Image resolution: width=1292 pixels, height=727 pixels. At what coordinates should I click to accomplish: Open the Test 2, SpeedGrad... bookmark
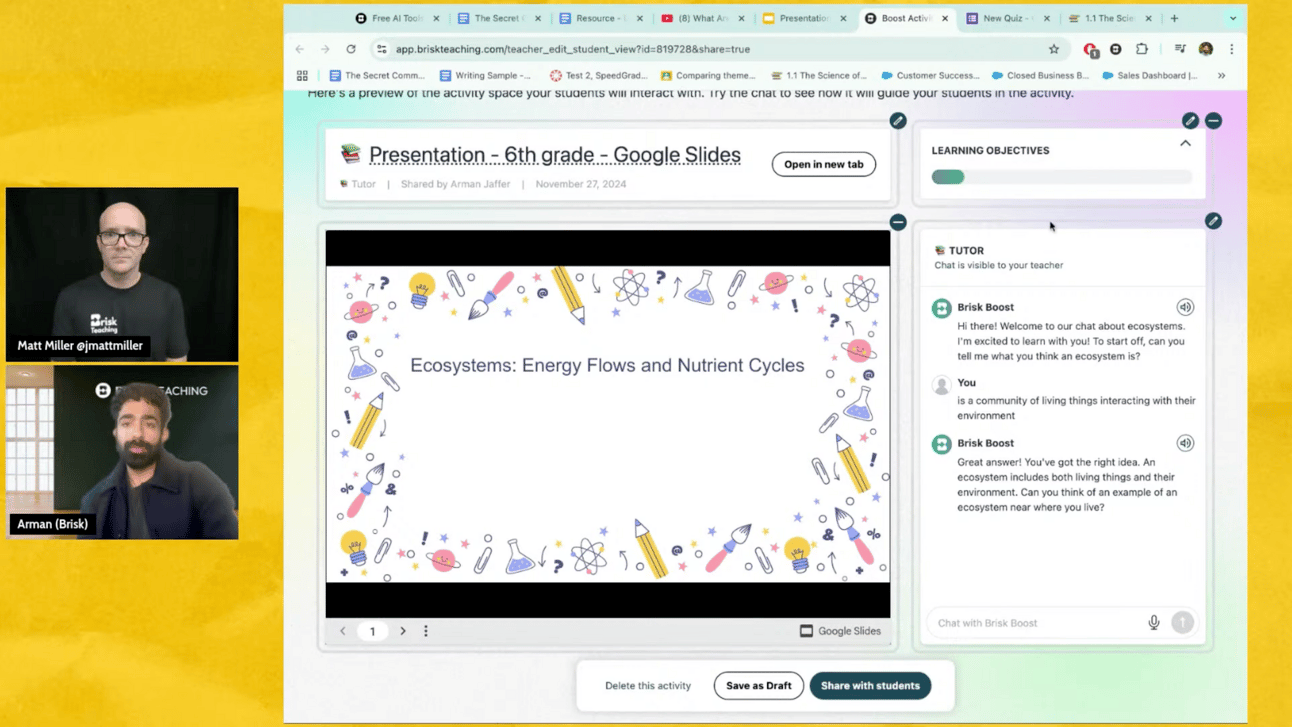point(598,75)
